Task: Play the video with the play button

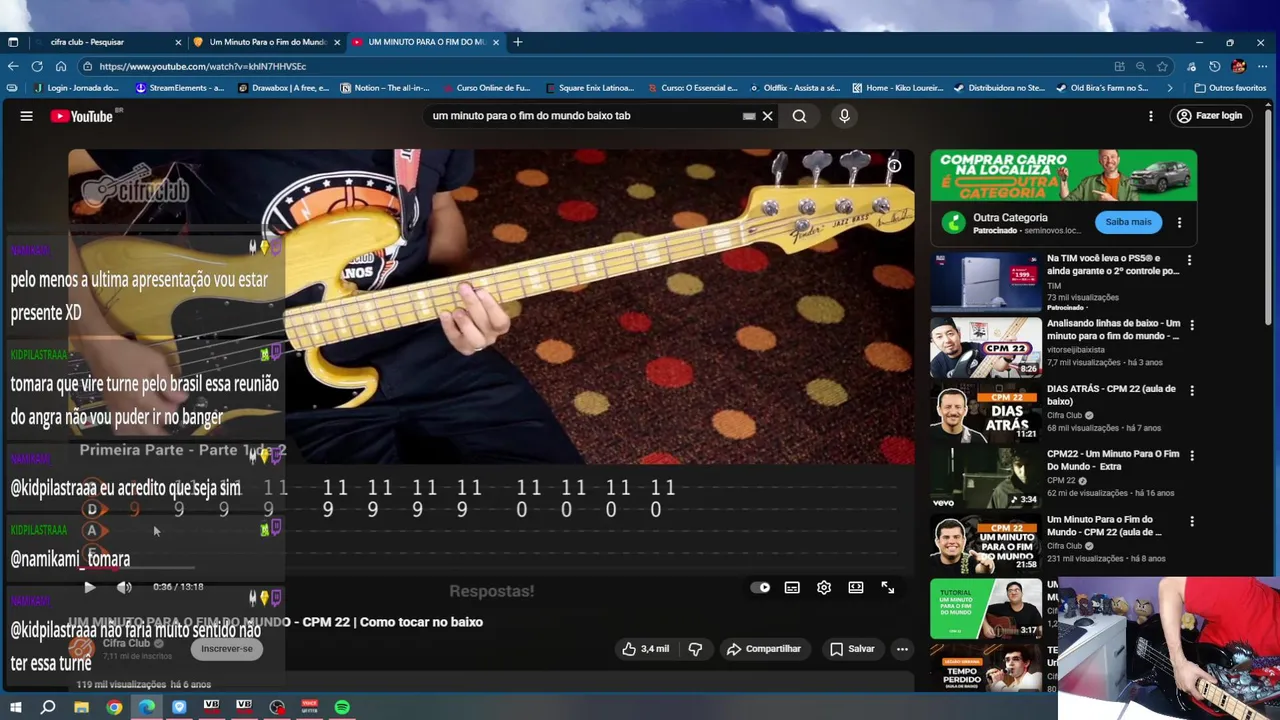Action: 89,587
